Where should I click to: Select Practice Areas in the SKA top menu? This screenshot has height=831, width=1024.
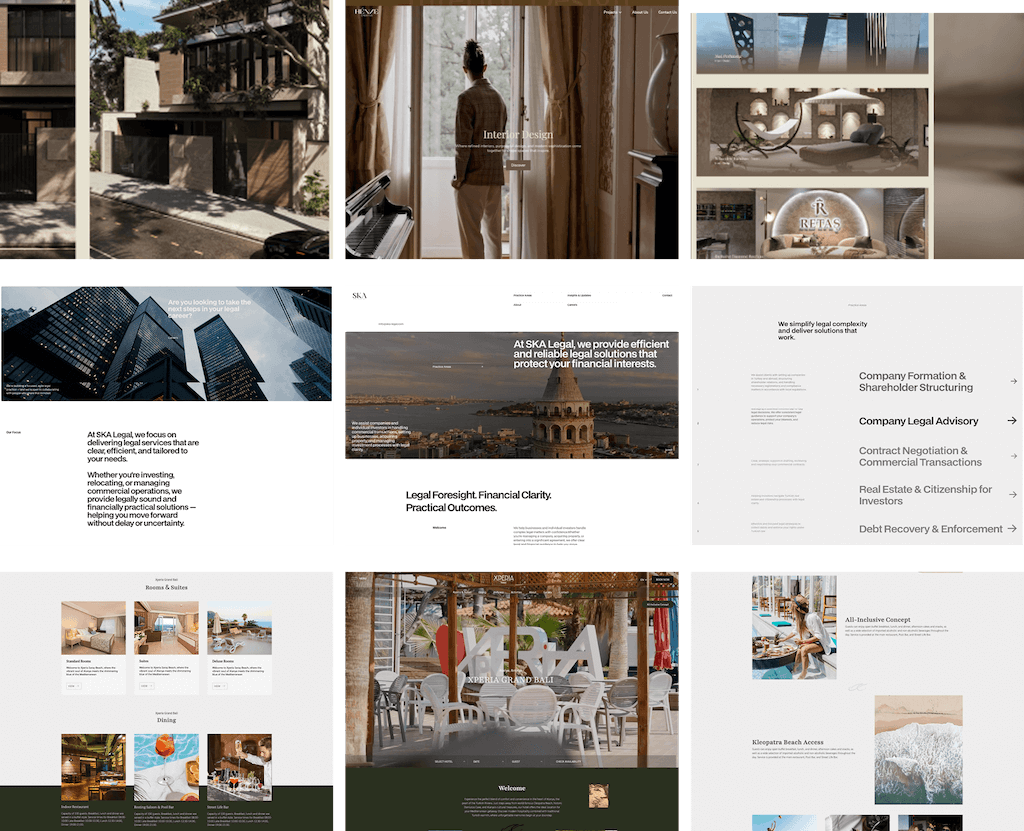(x=522, y=295)
